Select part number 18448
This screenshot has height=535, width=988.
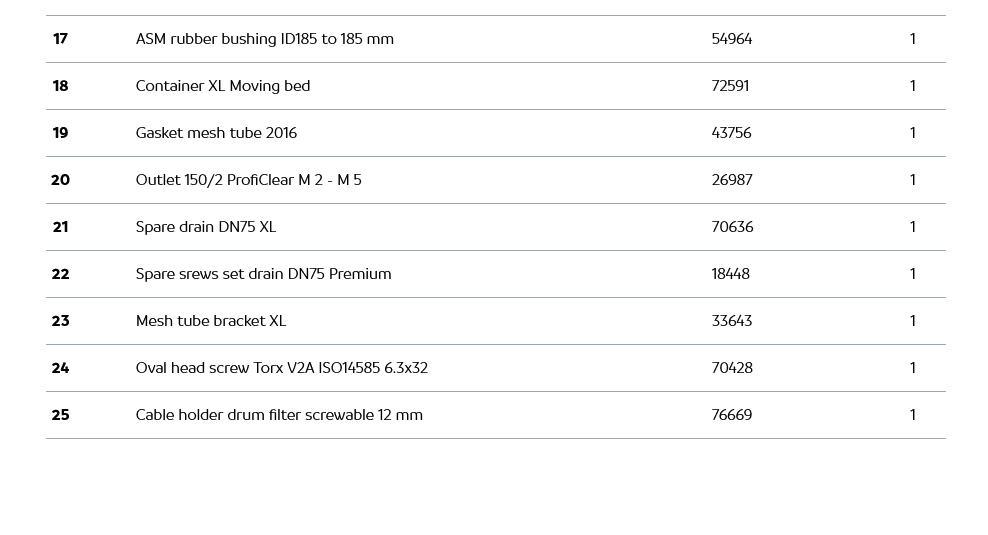coord(730,274)
